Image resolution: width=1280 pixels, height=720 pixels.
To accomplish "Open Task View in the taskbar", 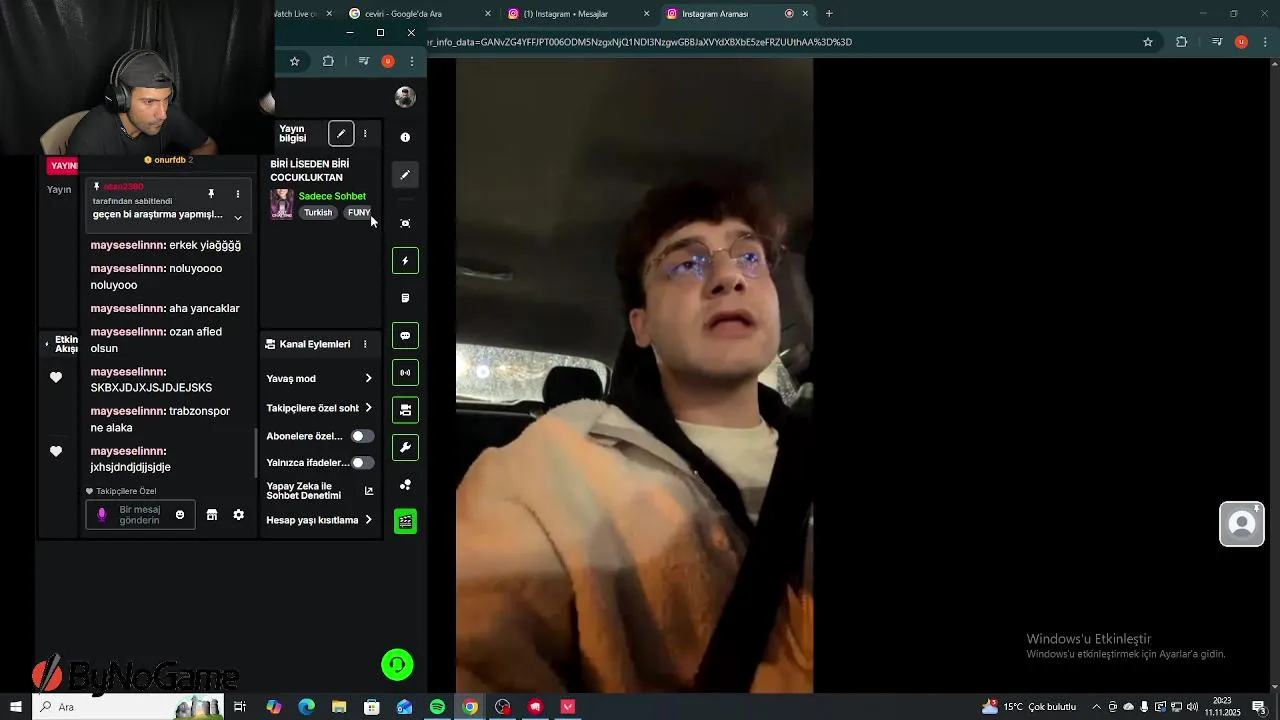I will pyautogui.click(x=240, y=707).
